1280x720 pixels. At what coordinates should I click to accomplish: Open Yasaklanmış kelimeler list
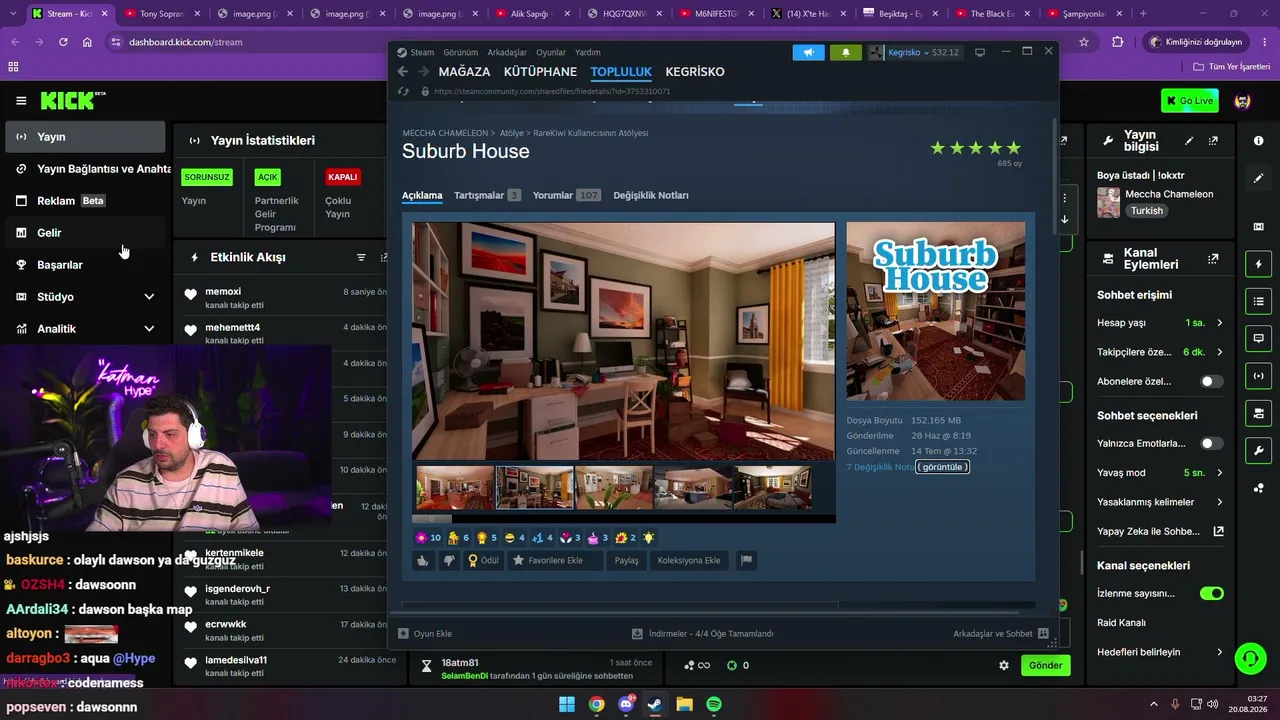1160,502
